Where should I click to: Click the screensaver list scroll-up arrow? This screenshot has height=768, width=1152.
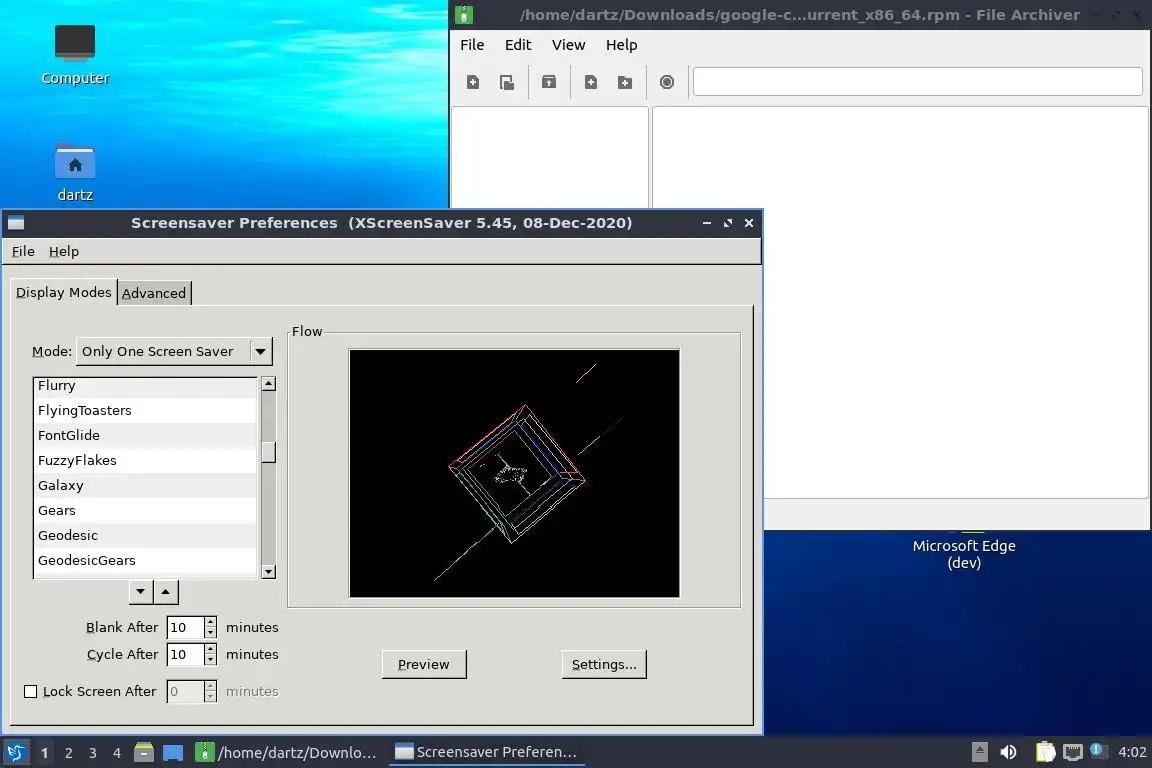(x=269, y=384)
